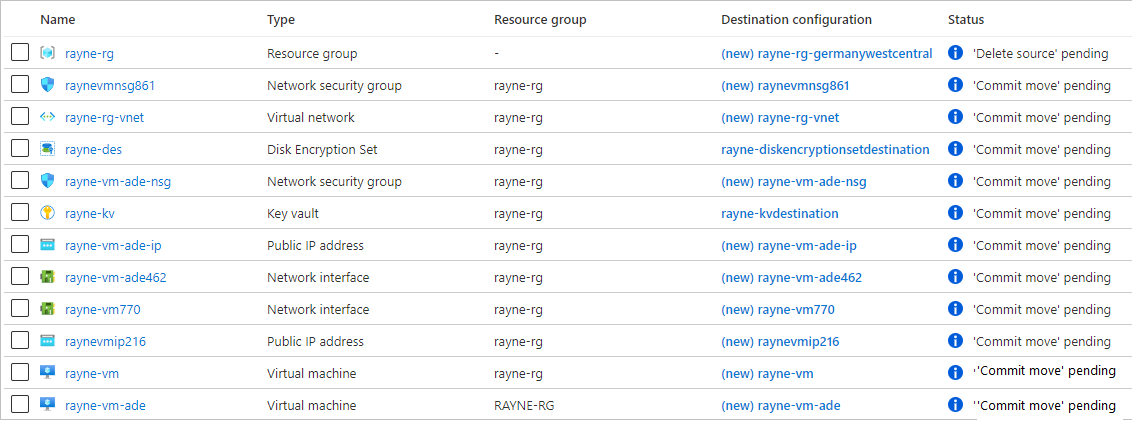Sort by the Name column header
The height and width of the screenshot is (422, 1132).
58,20
